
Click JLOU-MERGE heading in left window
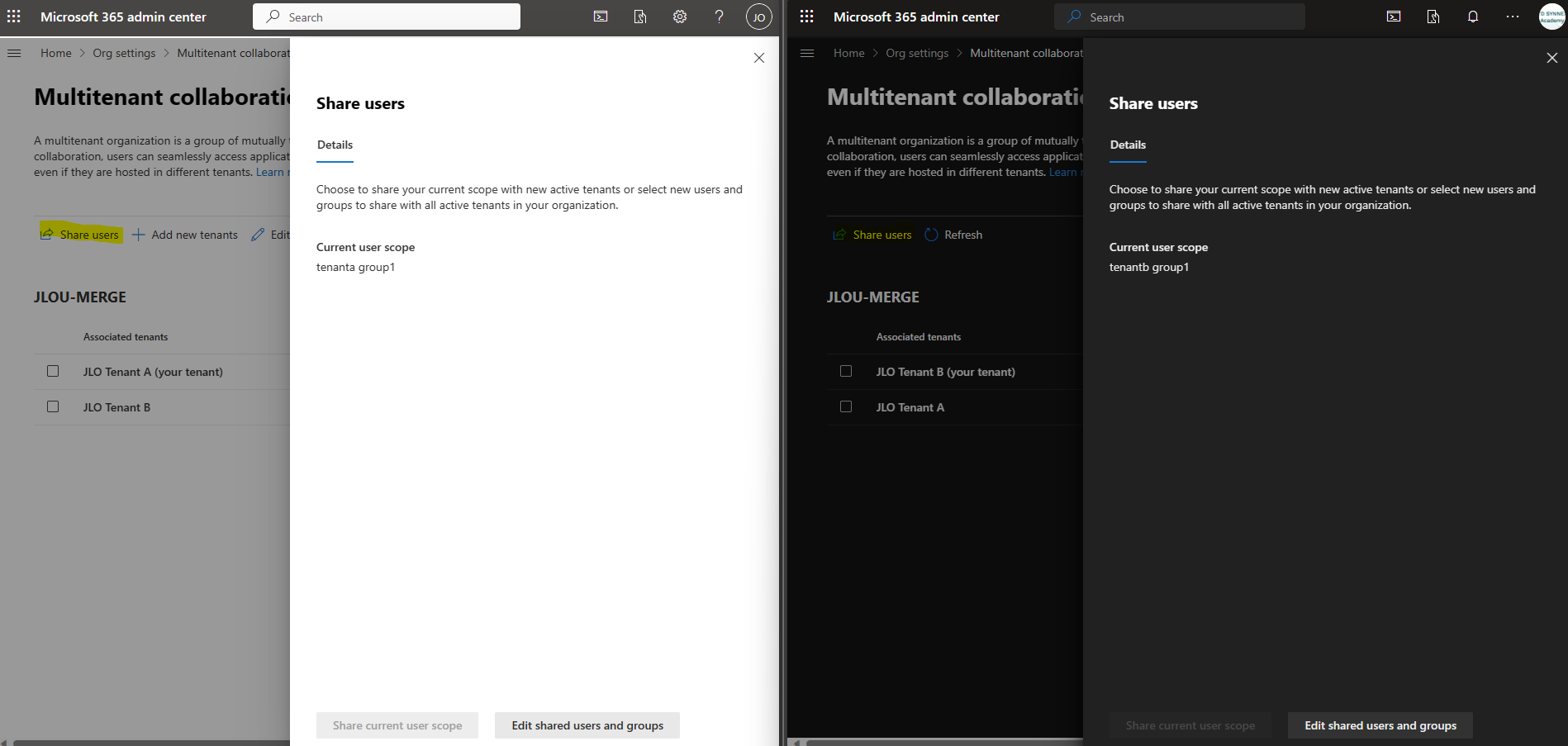tap(80, 297)
